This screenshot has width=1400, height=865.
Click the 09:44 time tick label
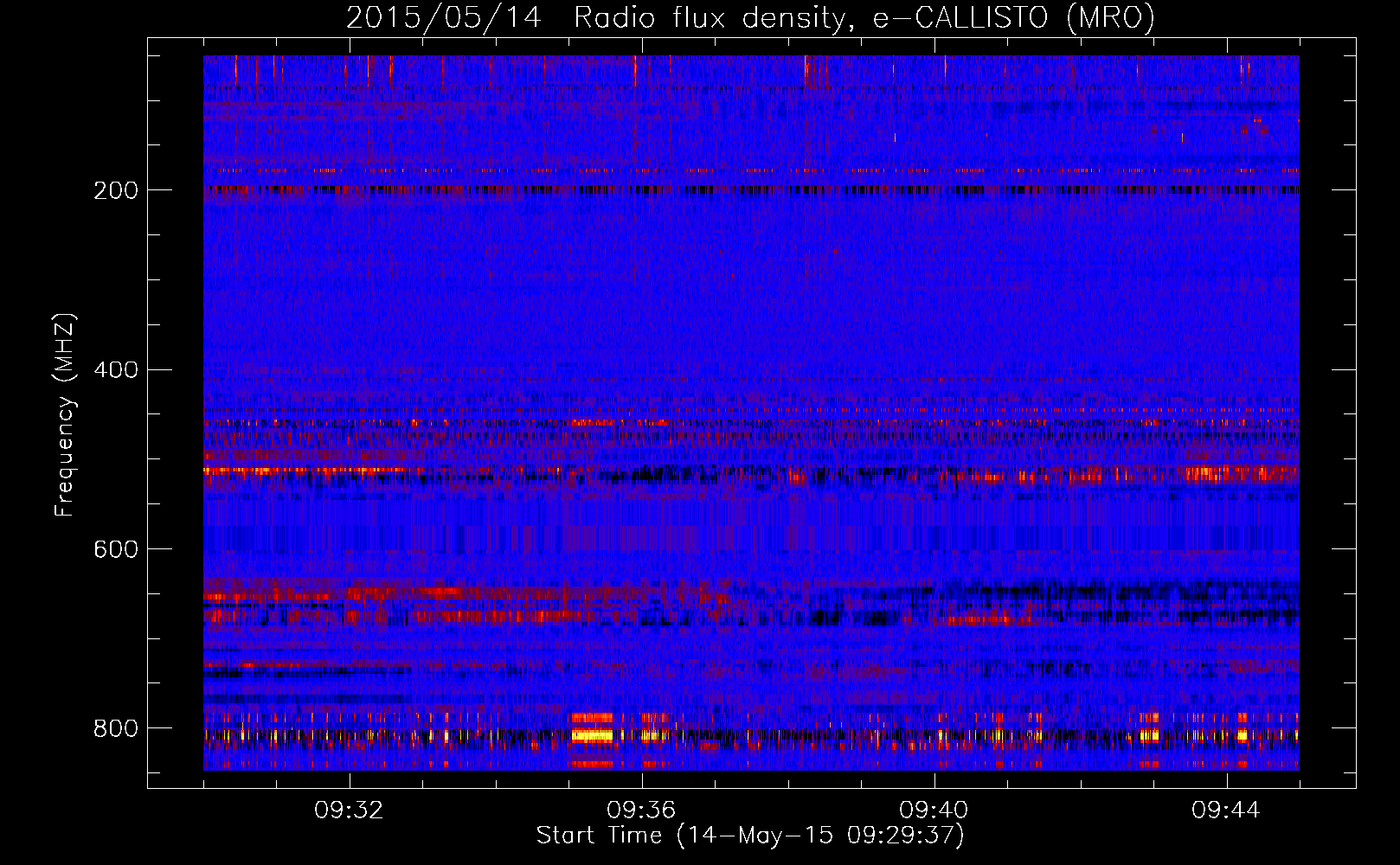1226,810
